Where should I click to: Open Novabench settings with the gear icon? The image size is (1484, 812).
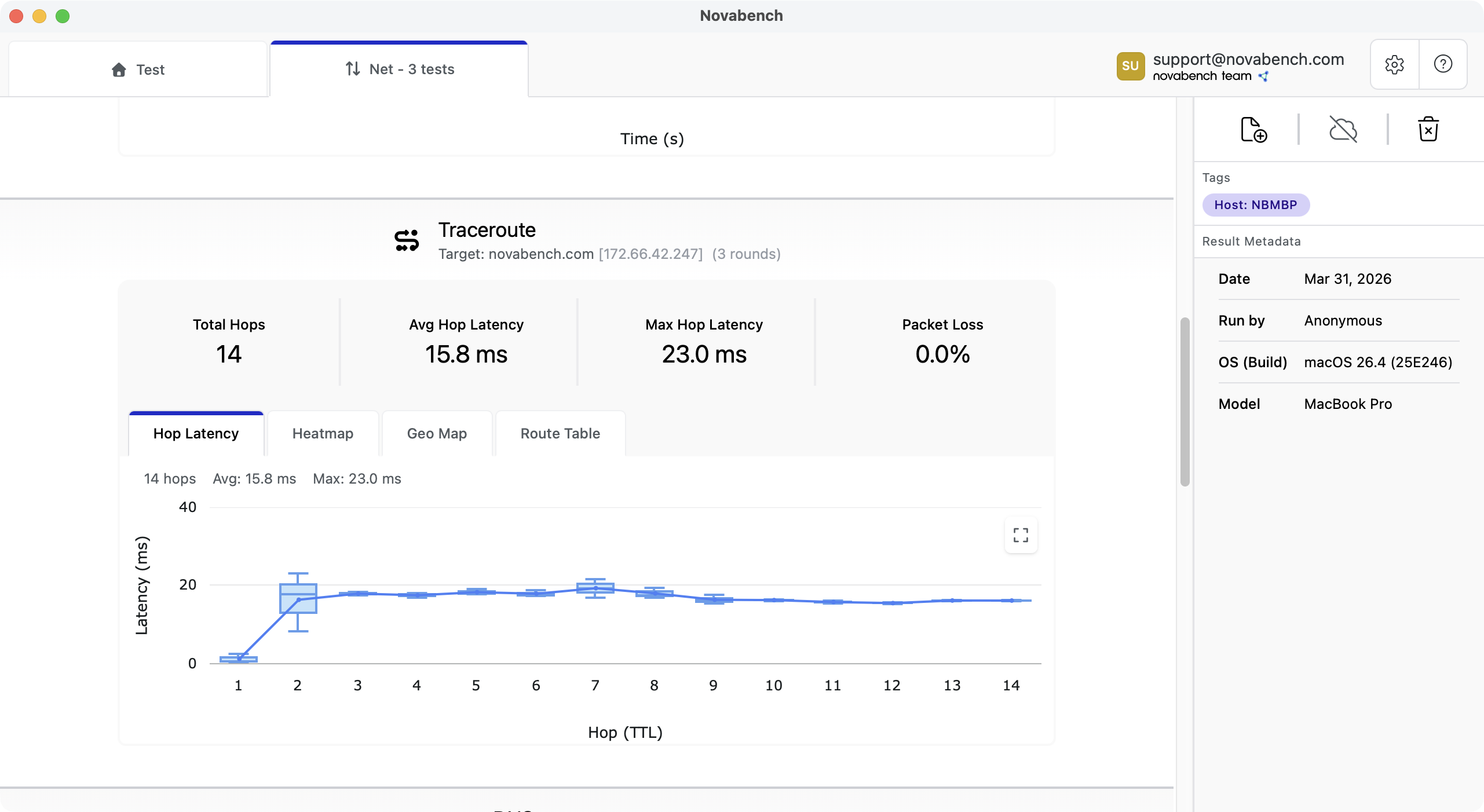[x=1394, y=64]
